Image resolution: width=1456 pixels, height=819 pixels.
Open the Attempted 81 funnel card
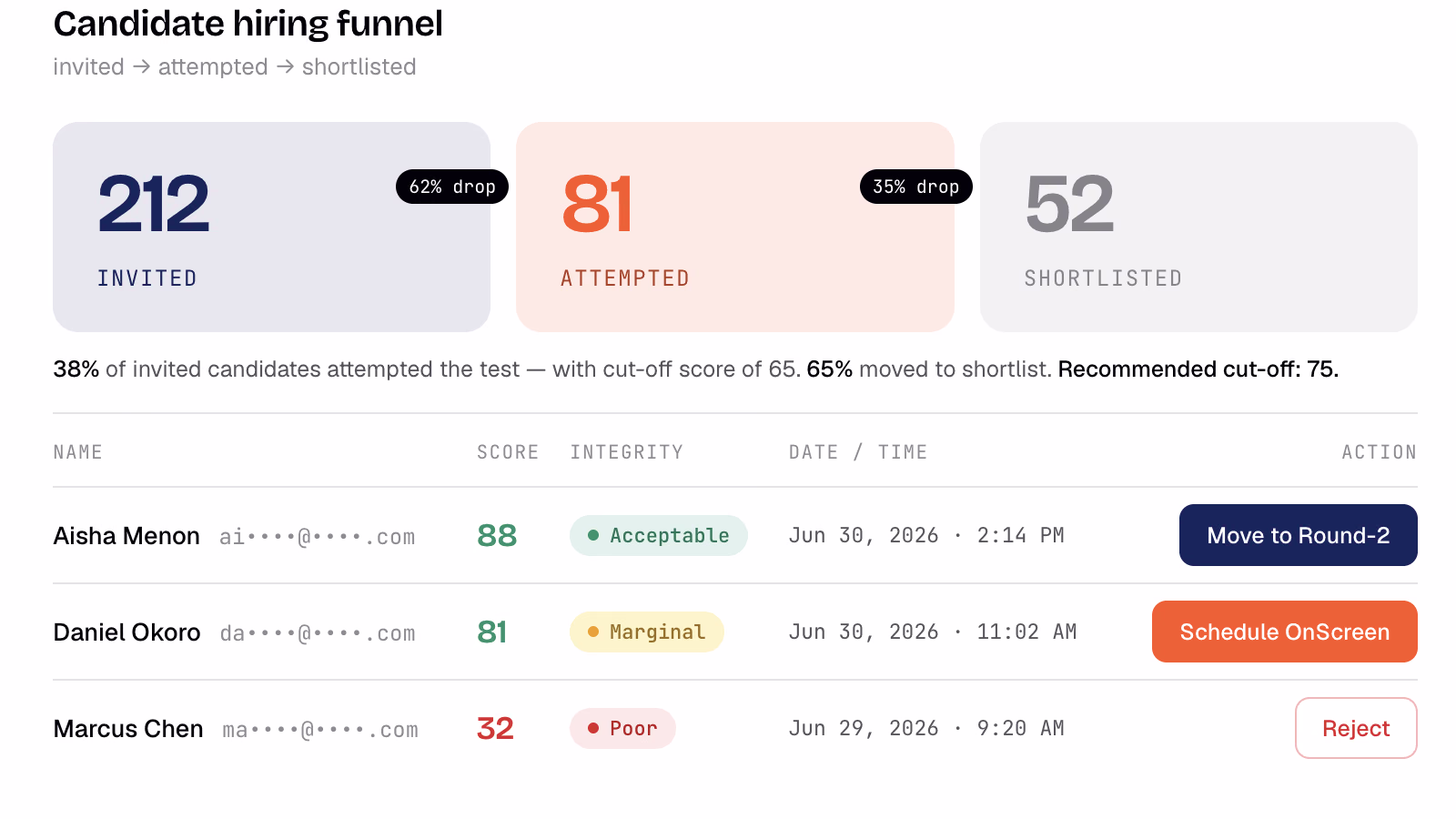(x=734, y=227)
